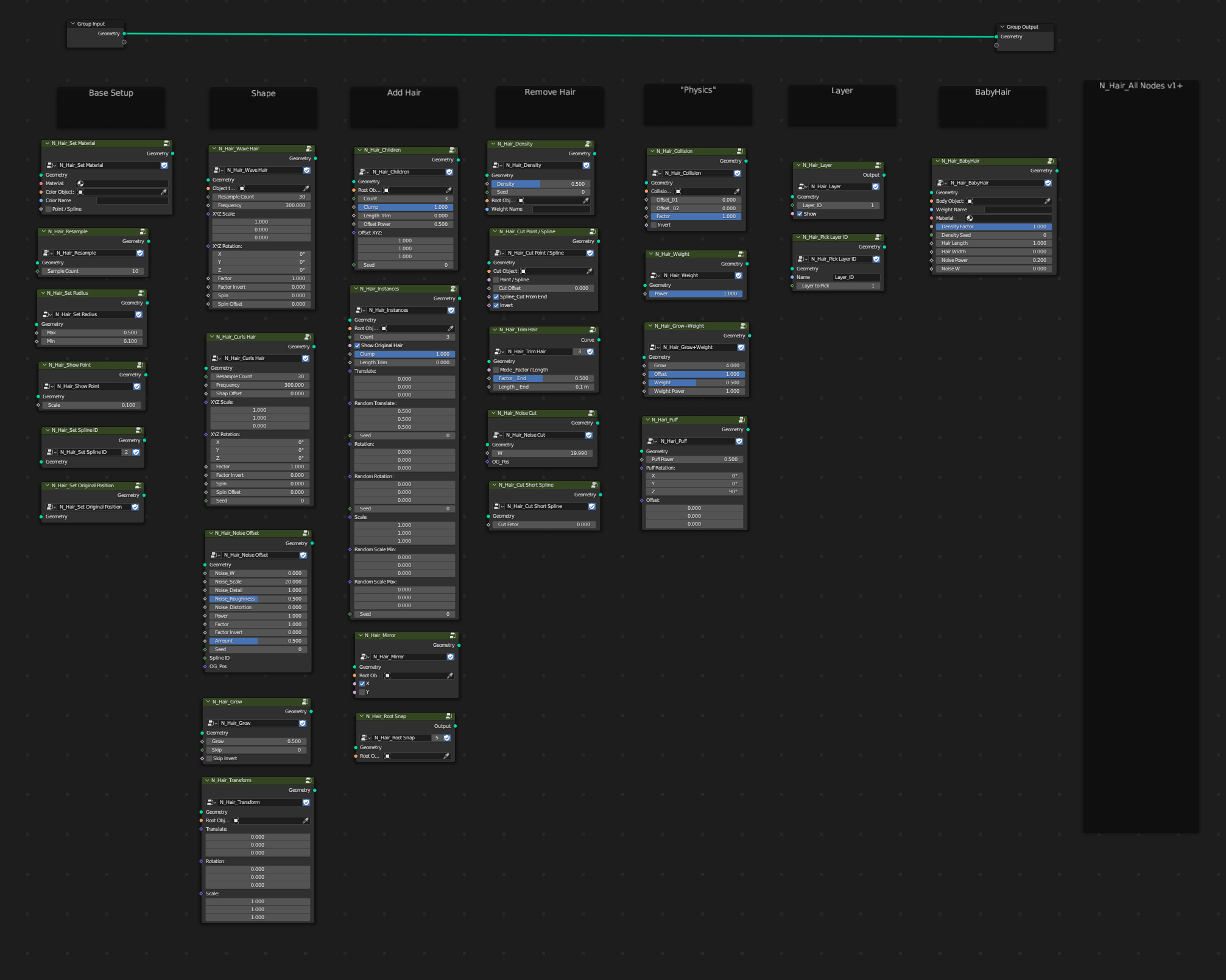
Task: Adjust Density Factor slider in N_Hair_BabyHair
Action: click(994, 227)
